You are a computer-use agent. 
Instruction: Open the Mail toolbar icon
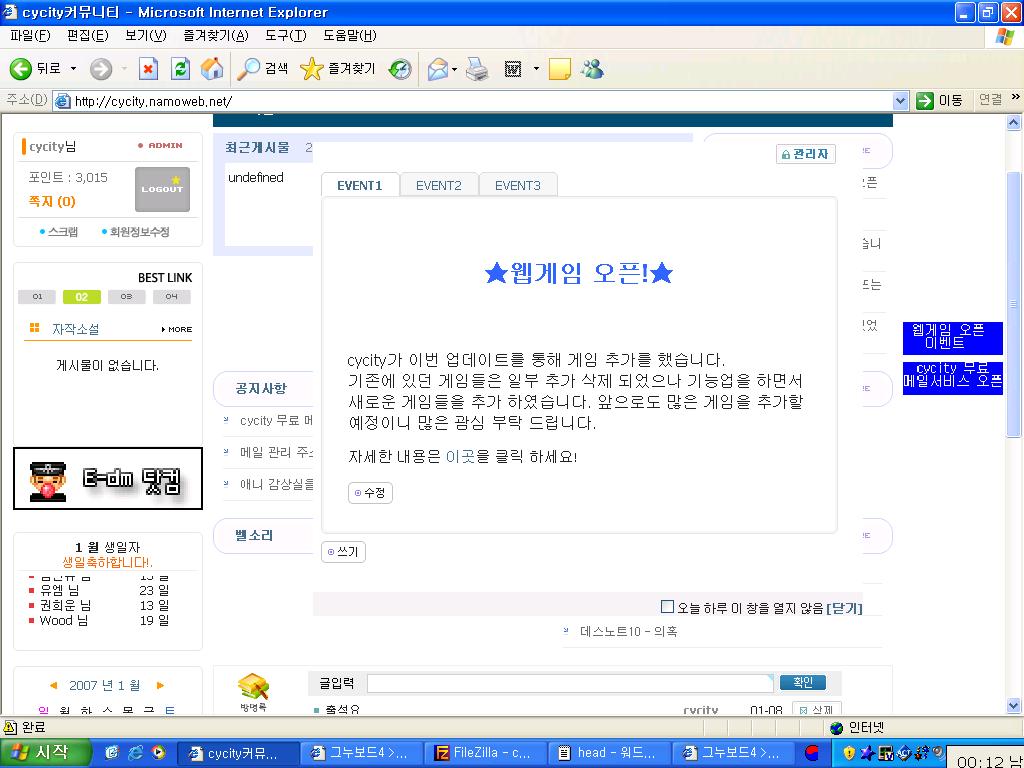[437, 69]
